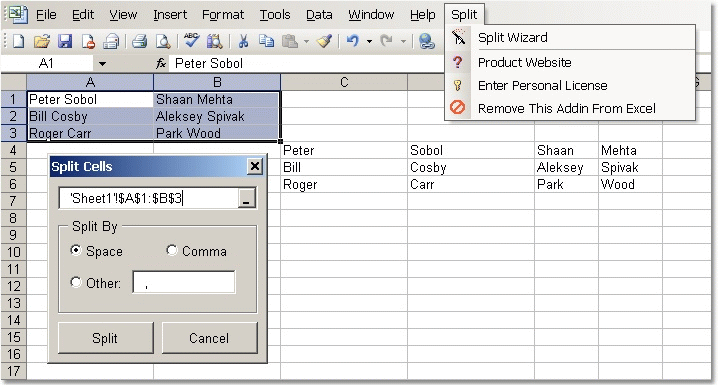Click the red prohibition remove icon
Viewport: 718px width, 387px height.
coord(457,108)
